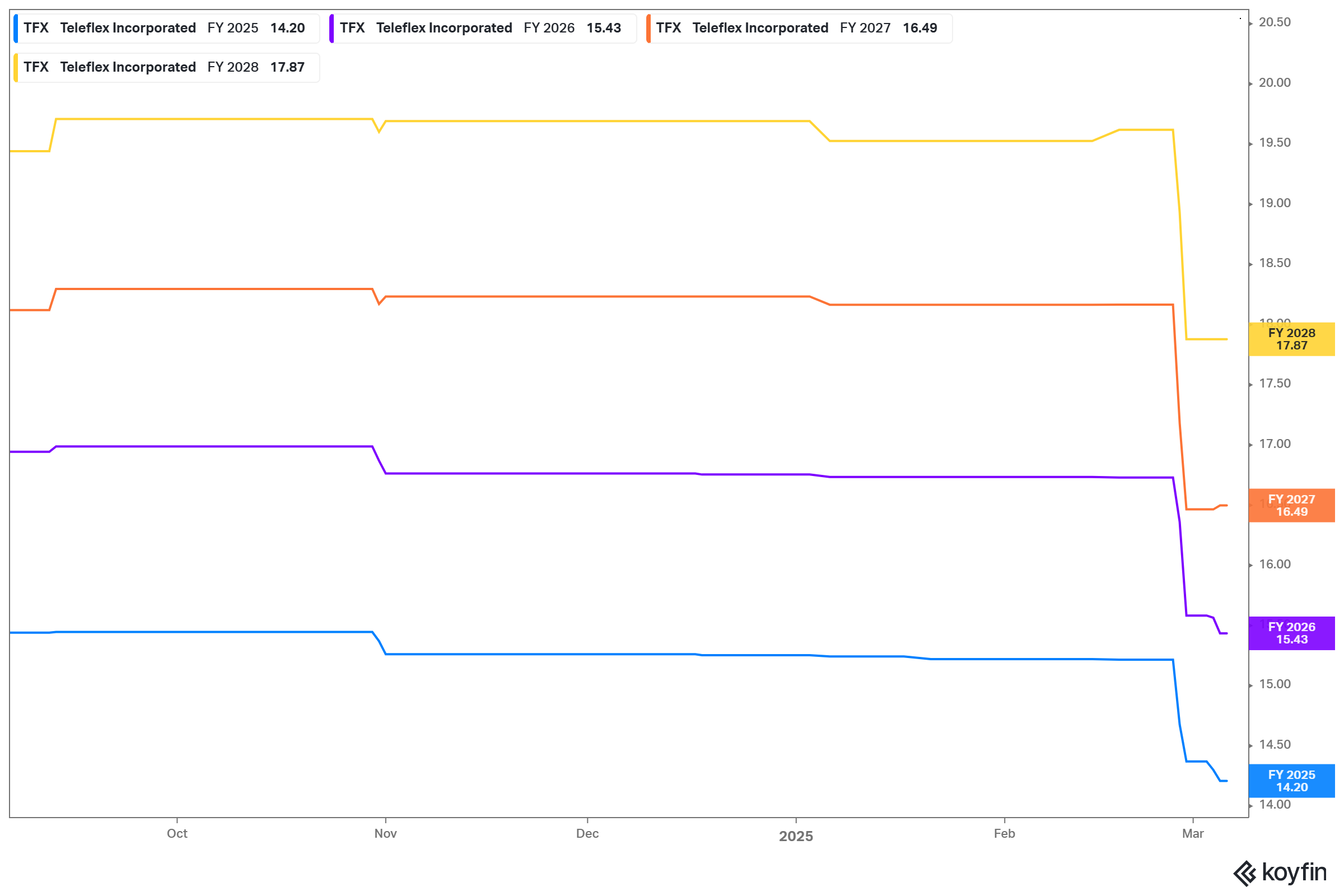Click the yellow FY 2028 17.87 axis tag
The width and height of the screenshot is (1344, 896).
(x=1291, y=339)
